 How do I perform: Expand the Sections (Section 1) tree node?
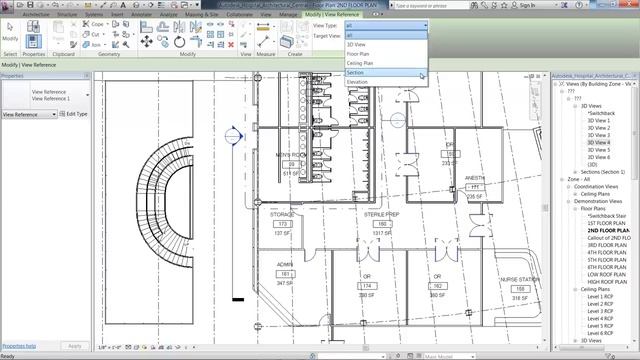pyautogui.click(x=576, y=172)
